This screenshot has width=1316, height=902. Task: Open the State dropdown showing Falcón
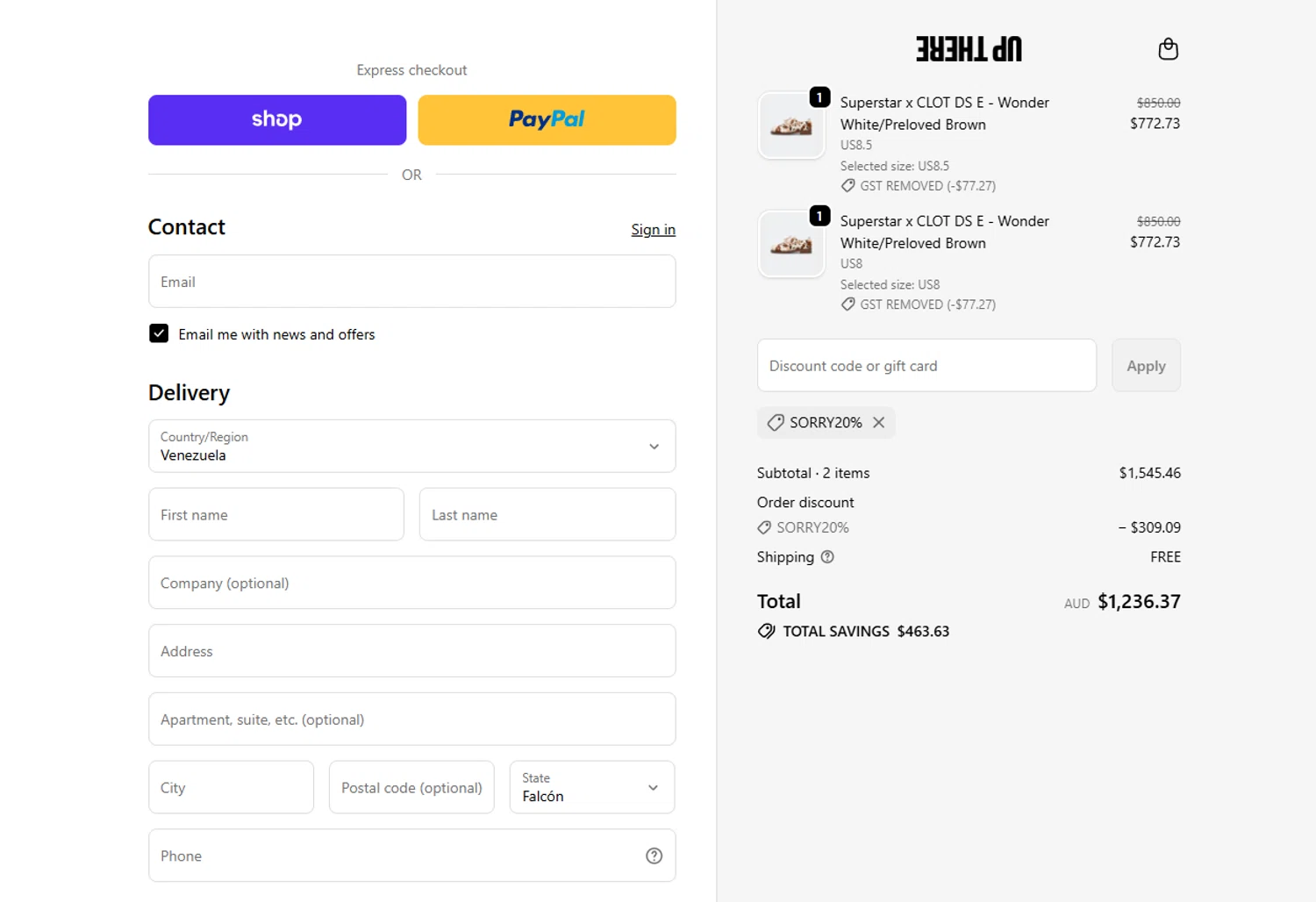click(x=592, y=788)
